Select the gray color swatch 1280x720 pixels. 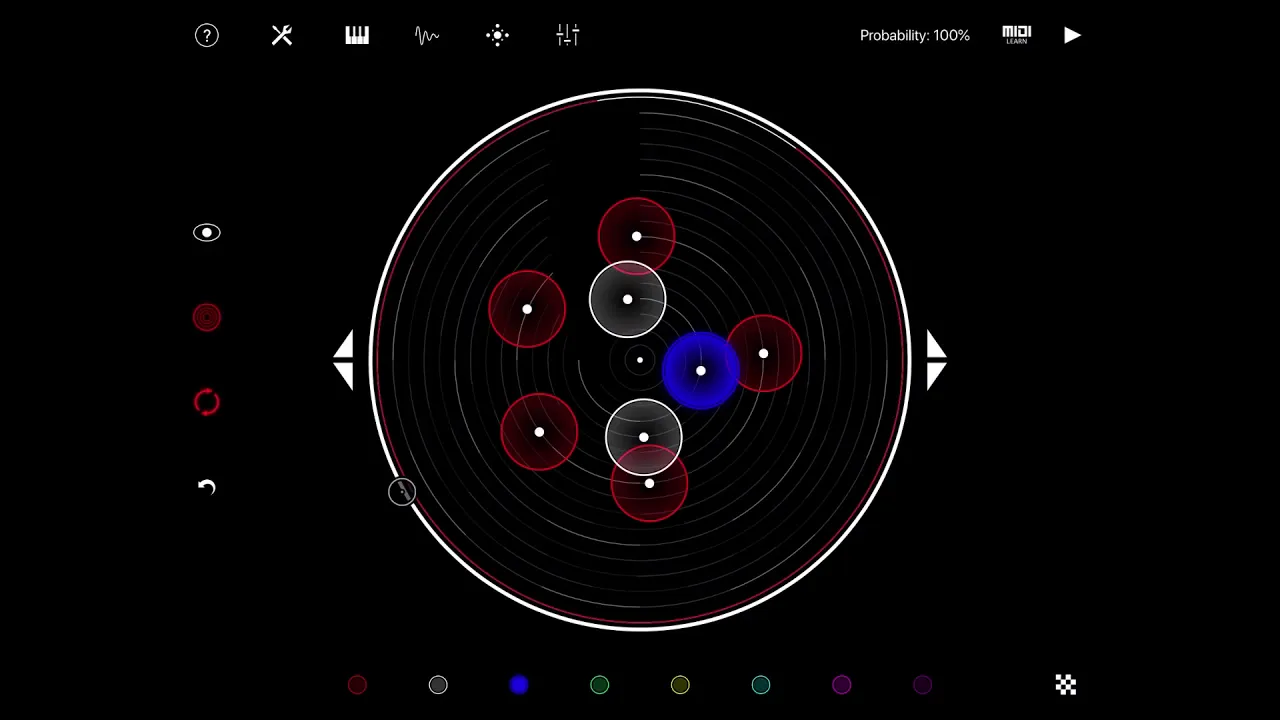[438, 685]
